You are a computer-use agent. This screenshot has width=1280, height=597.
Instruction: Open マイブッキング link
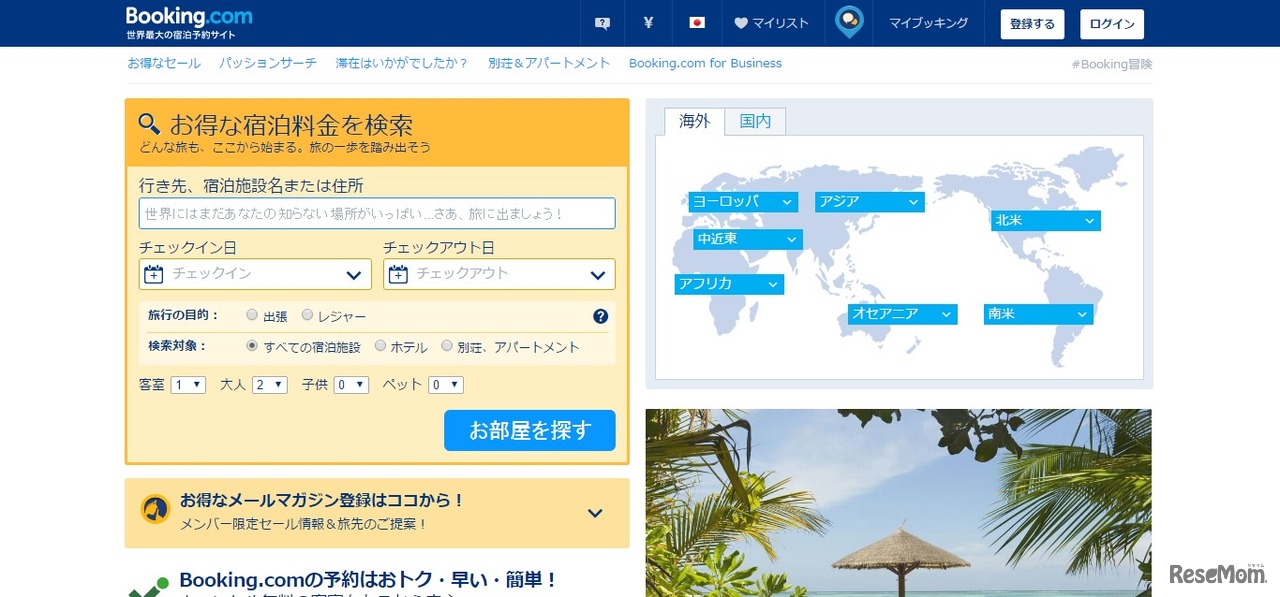[928, 23]
